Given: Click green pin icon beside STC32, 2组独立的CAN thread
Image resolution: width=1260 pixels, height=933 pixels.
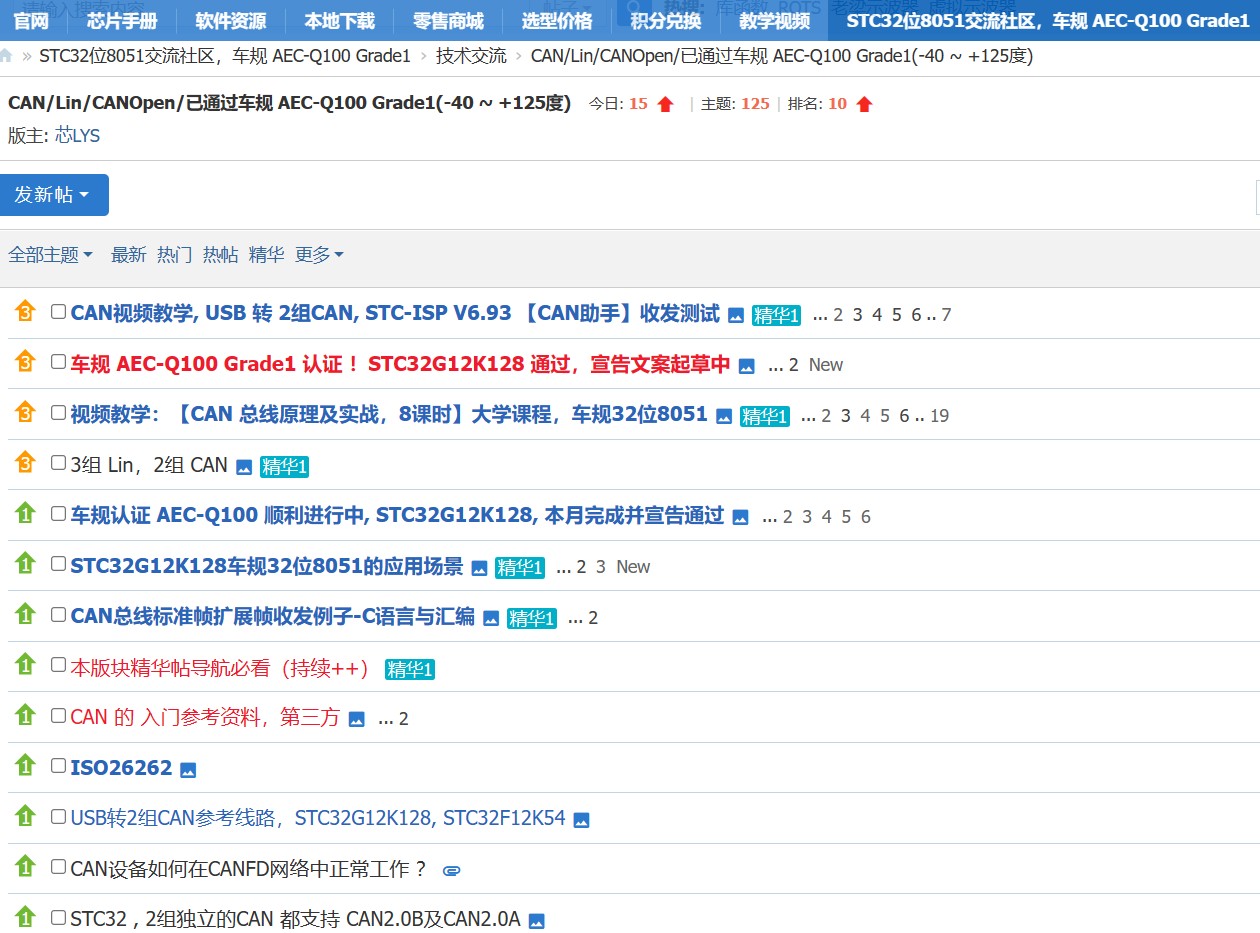Looking at the screenshot, I should [25, 917].
